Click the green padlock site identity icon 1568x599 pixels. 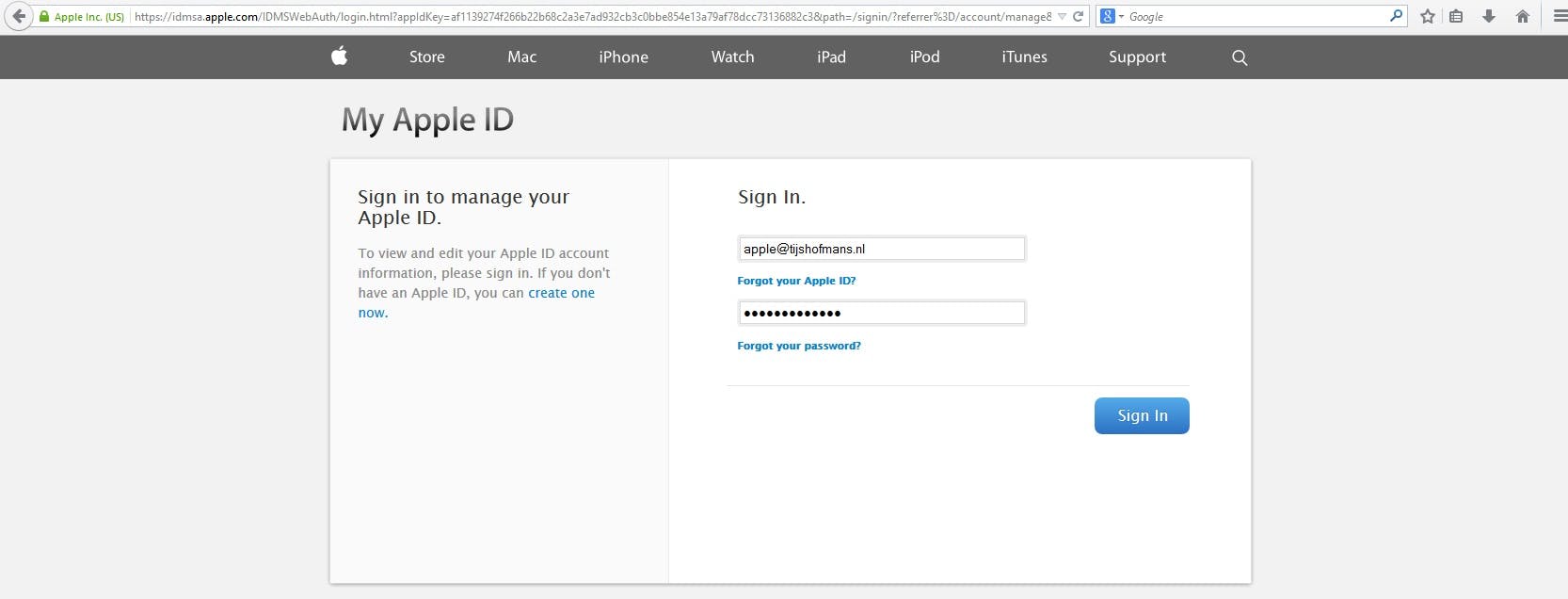[43, 16]
